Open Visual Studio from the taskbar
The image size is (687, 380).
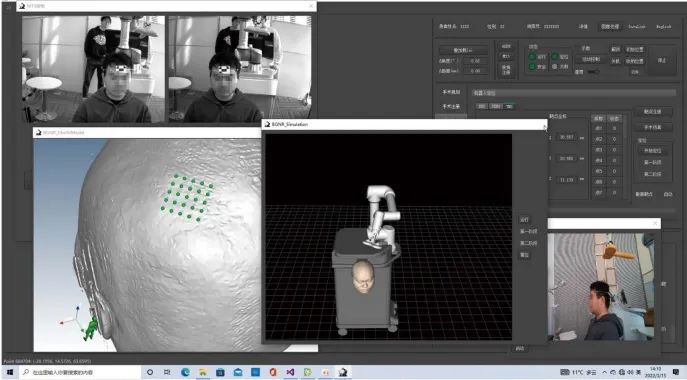(x=290, y=372)
